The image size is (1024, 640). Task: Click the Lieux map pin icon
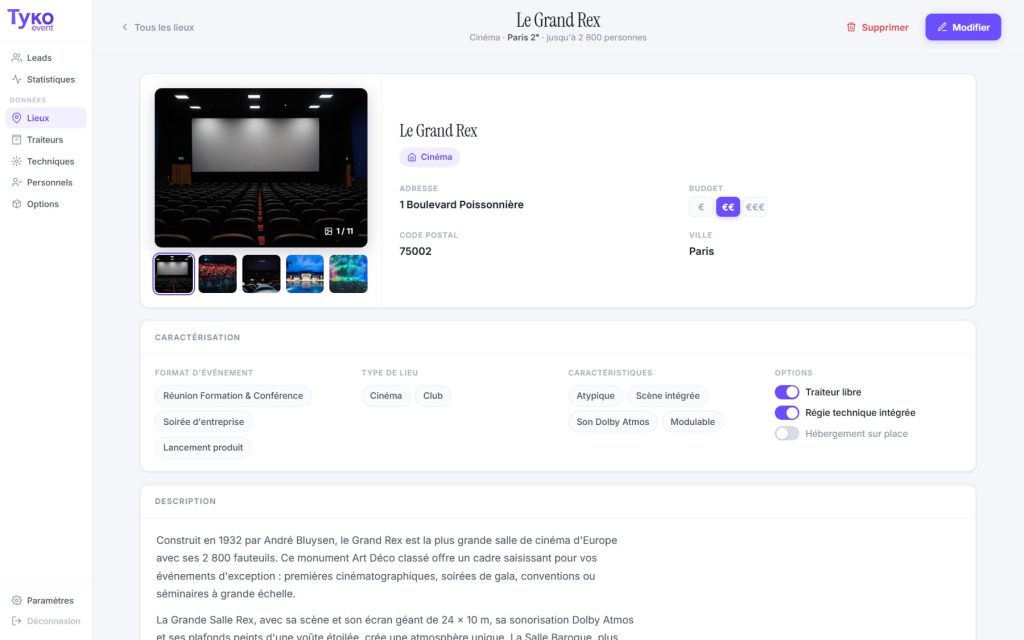point(16,118)
